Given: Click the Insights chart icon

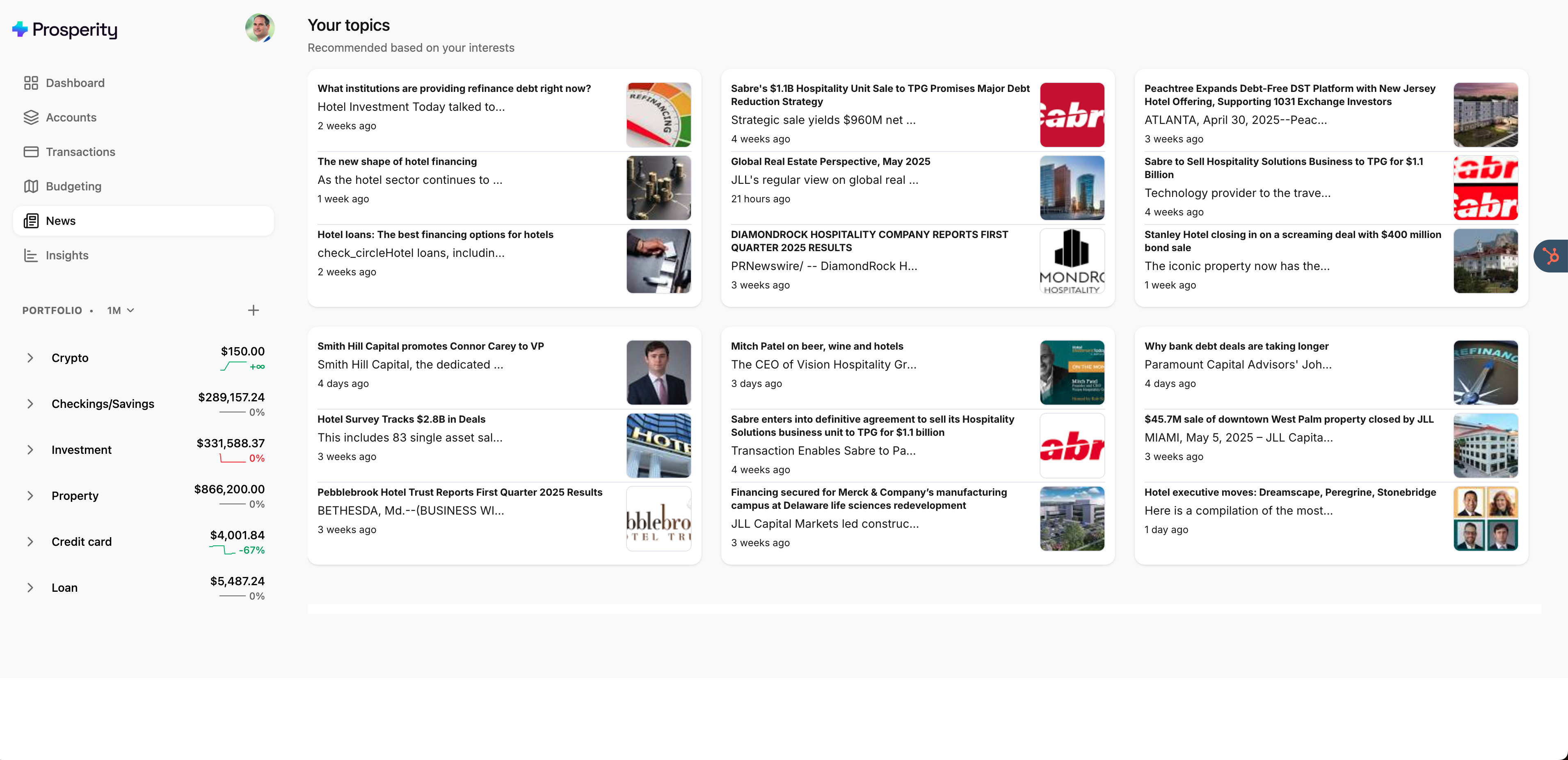Looking at the screenshot, I should [31, 255].
